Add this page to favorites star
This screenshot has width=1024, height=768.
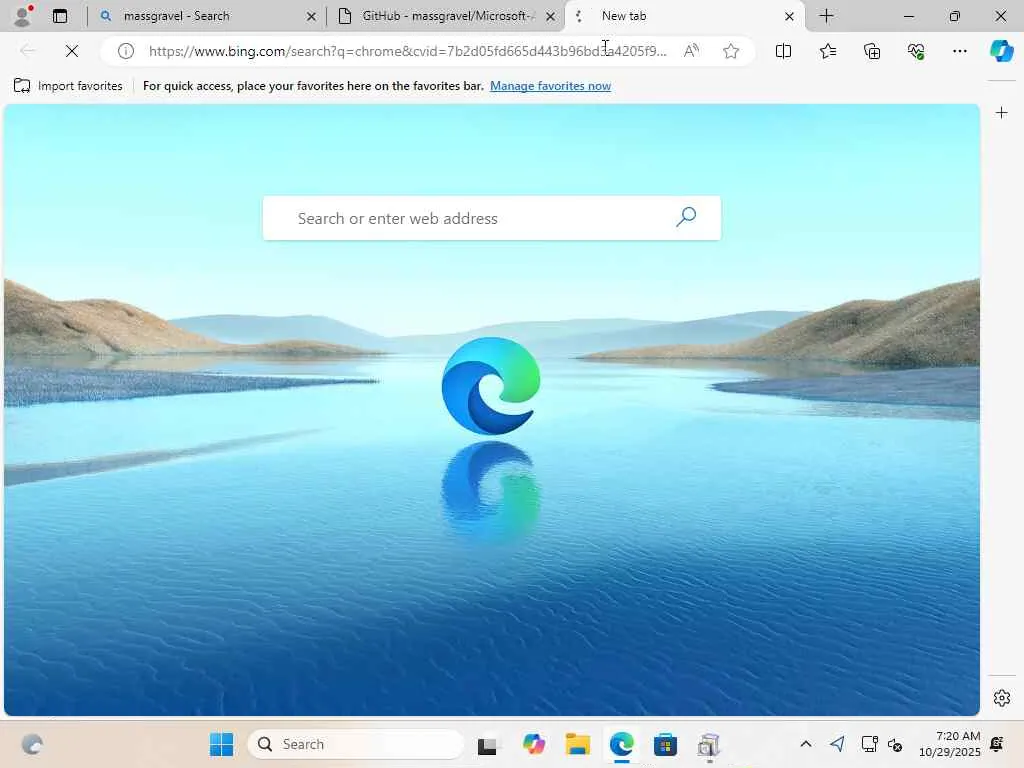click(731, 51)
